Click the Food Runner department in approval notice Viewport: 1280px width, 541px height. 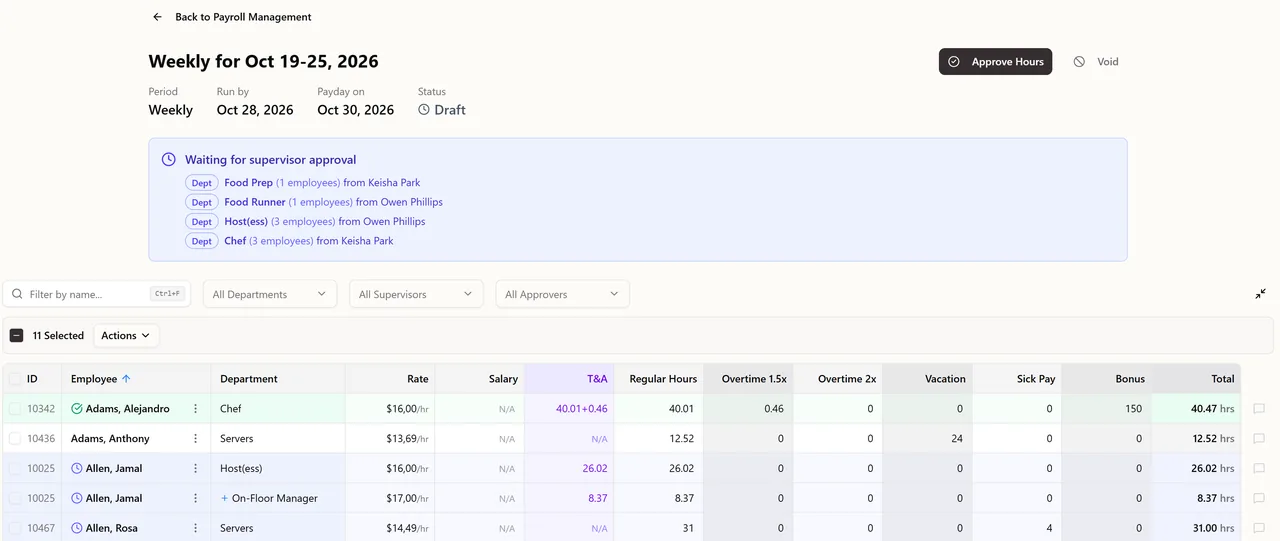tap(255, 202)
